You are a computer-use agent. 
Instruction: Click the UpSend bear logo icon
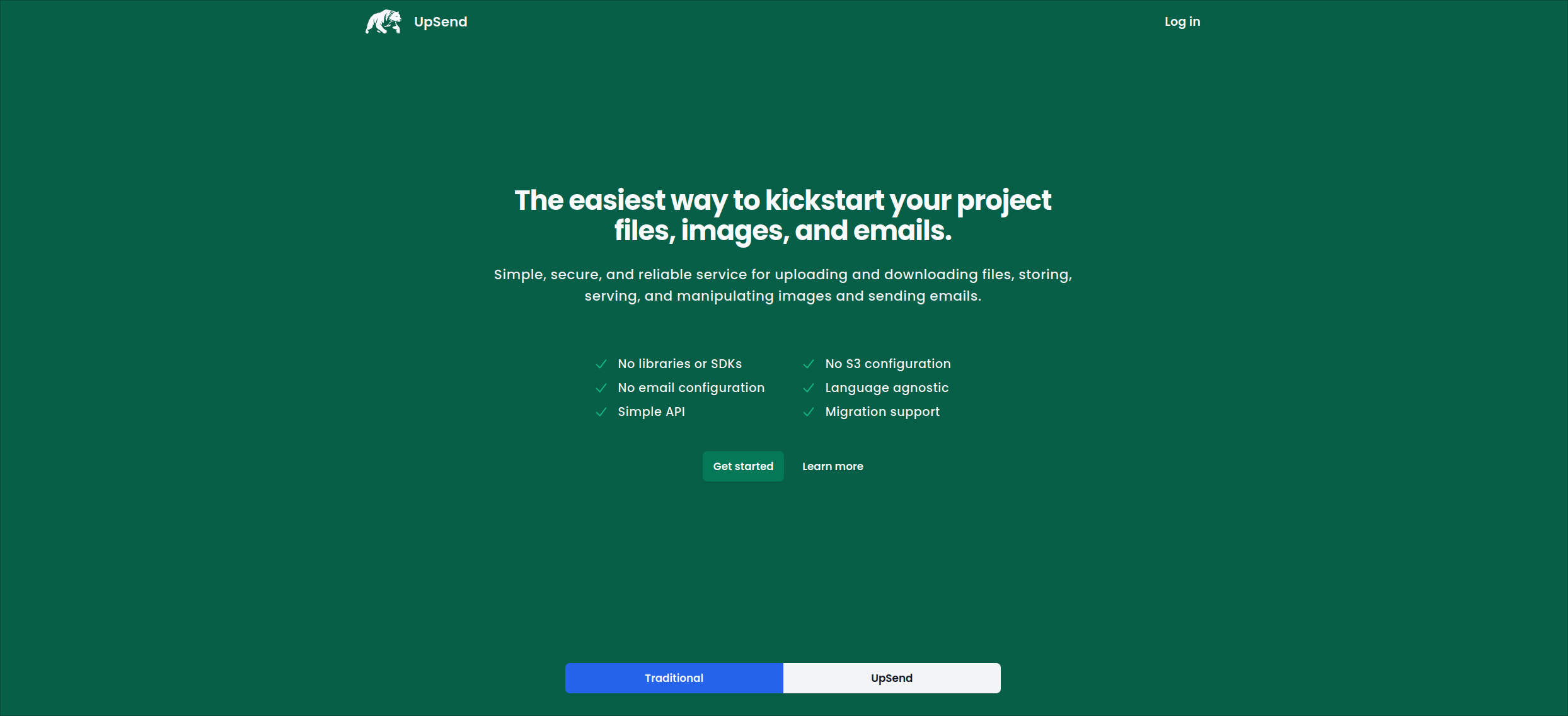(x=383, y=22)
